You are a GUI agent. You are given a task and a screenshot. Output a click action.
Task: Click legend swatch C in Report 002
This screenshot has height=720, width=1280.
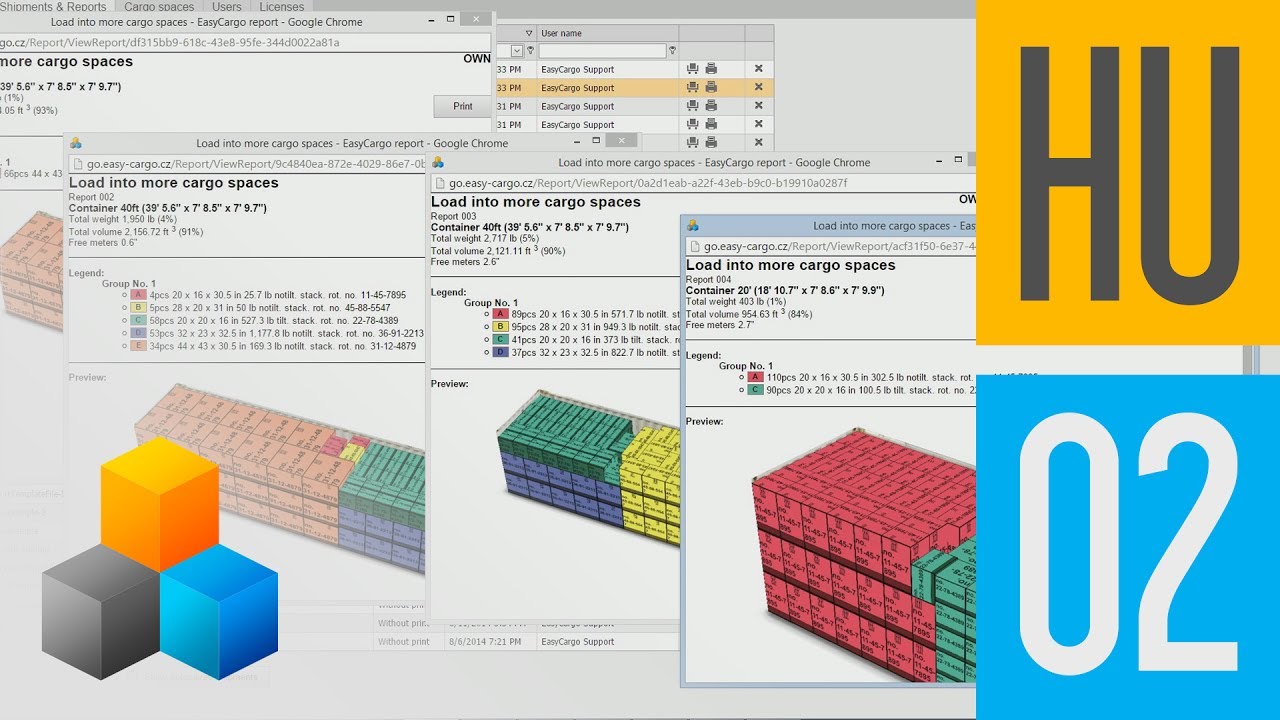[x=139, y=321]
